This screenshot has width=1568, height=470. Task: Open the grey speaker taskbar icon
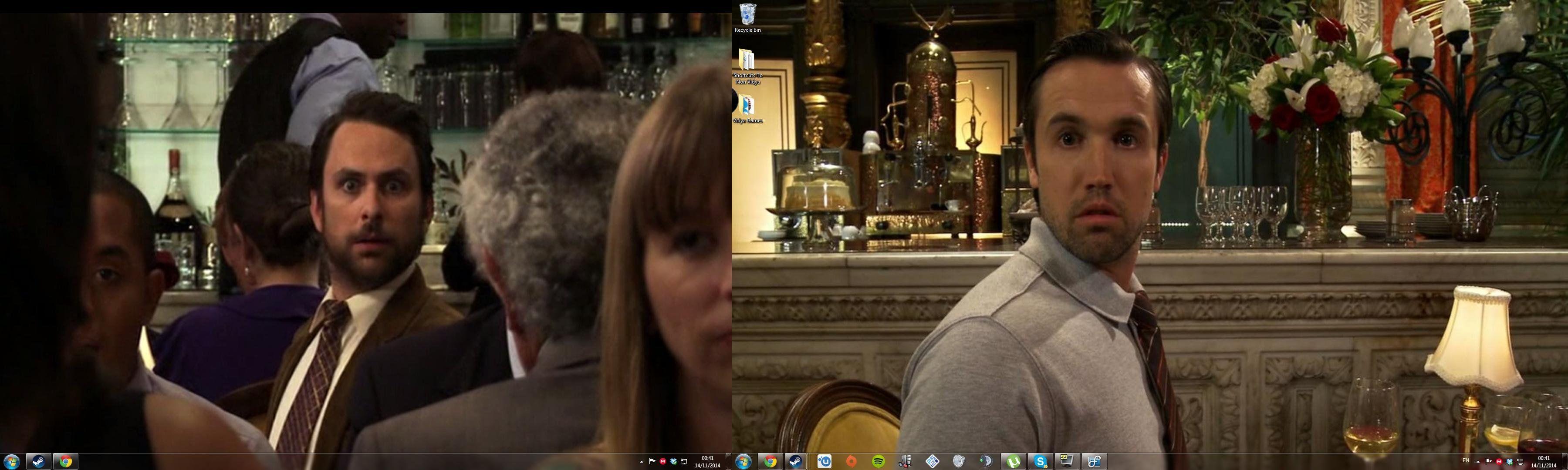(x=959, y=461)
